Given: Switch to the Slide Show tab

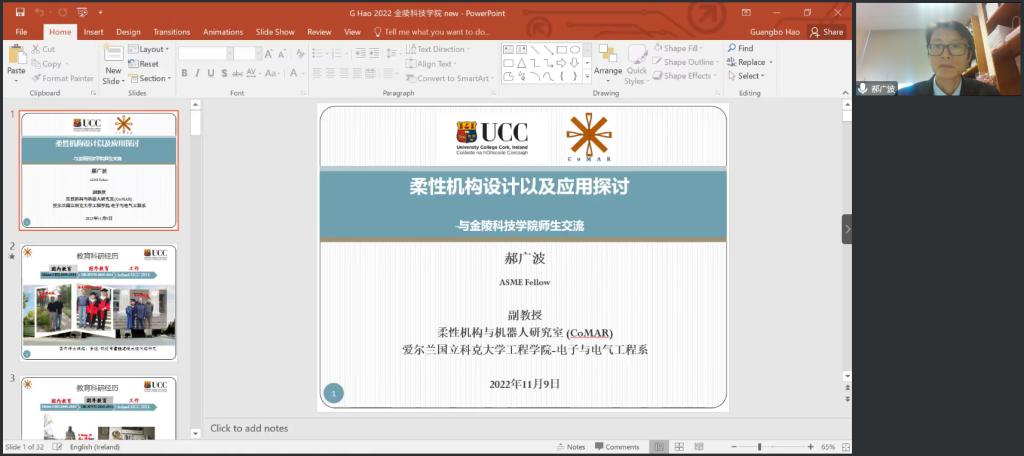Looking at the screenshot, I should point(275,32).
